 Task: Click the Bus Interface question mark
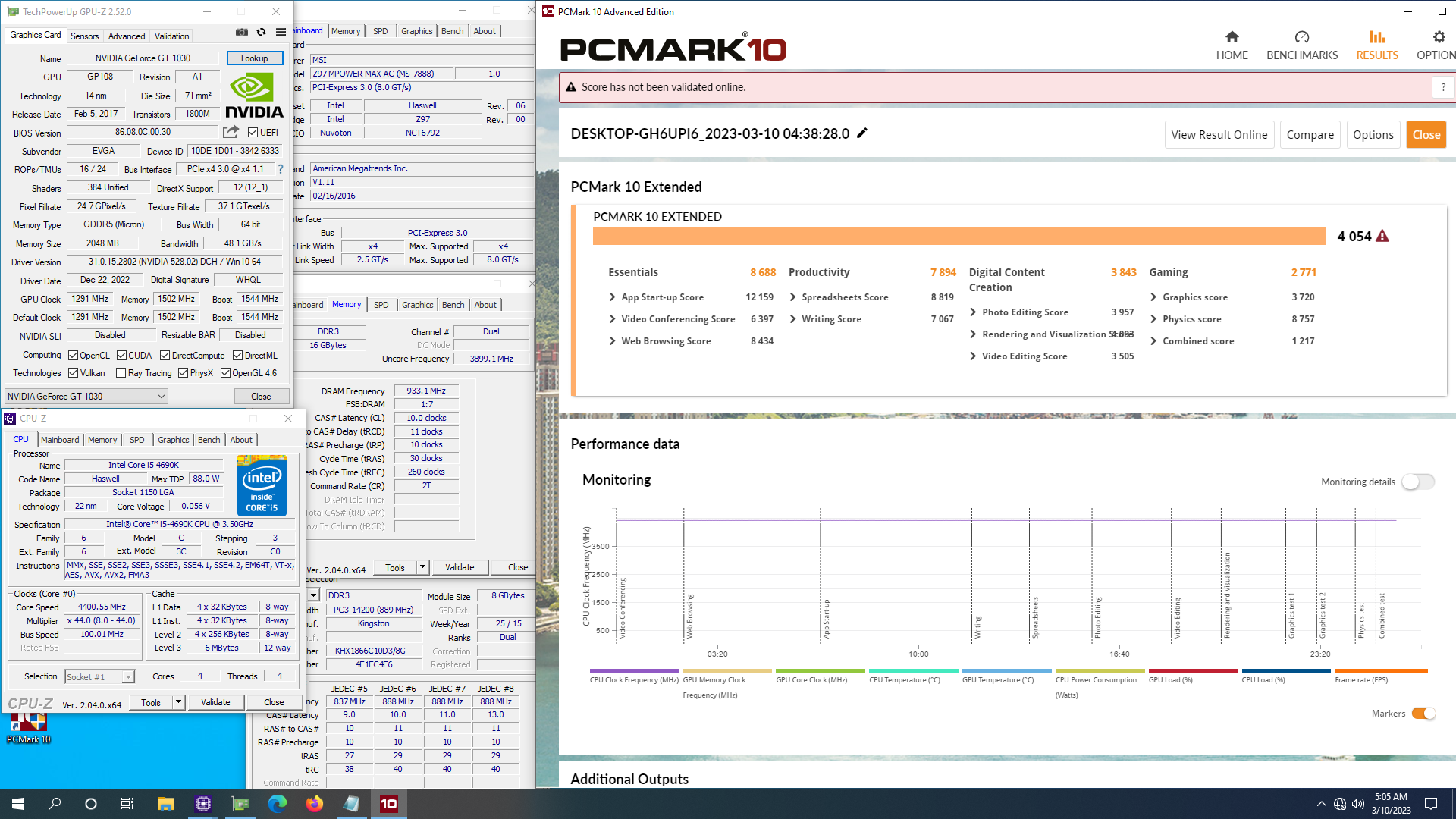tap(281, 169)
